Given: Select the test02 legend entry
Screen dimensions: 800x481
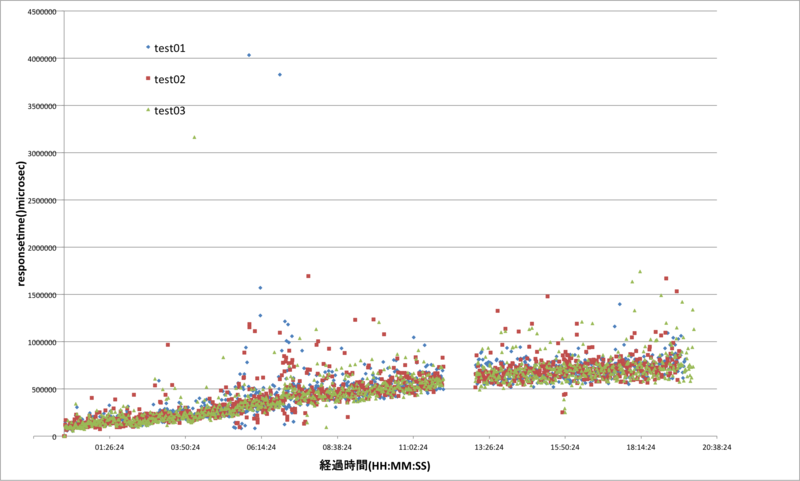Looking at the screenshot, I should tap(165, 79).
